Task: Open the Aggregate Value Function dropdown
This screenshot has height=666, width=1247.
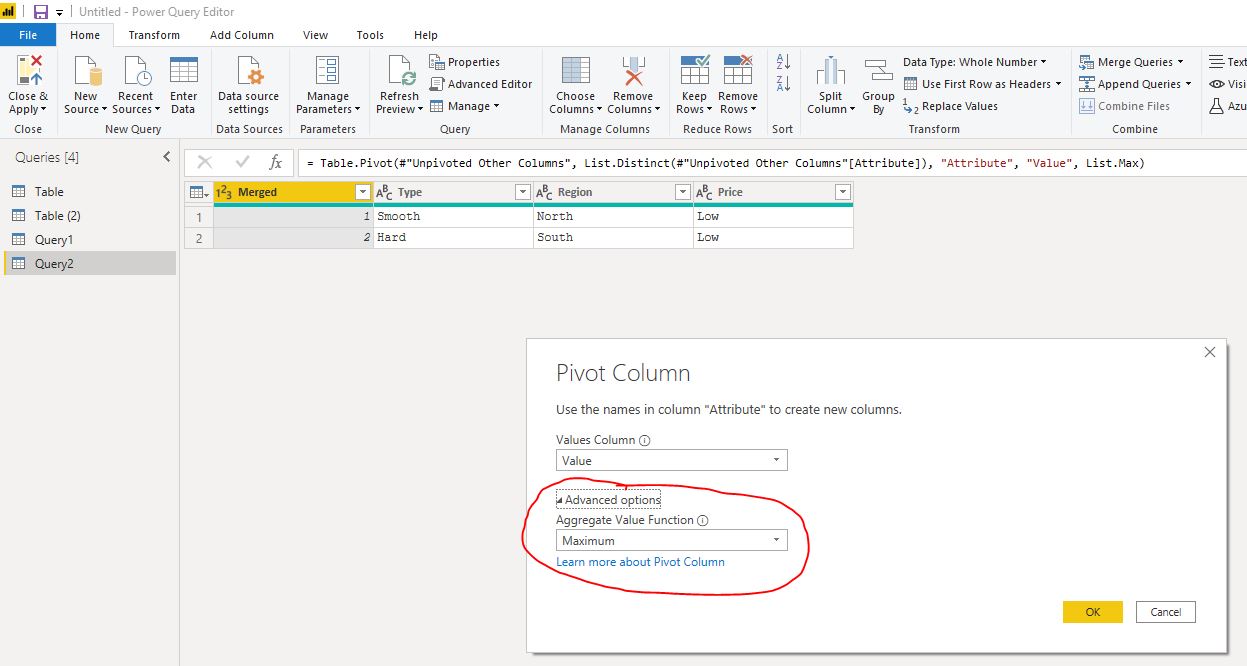Action: pos(672,540)
